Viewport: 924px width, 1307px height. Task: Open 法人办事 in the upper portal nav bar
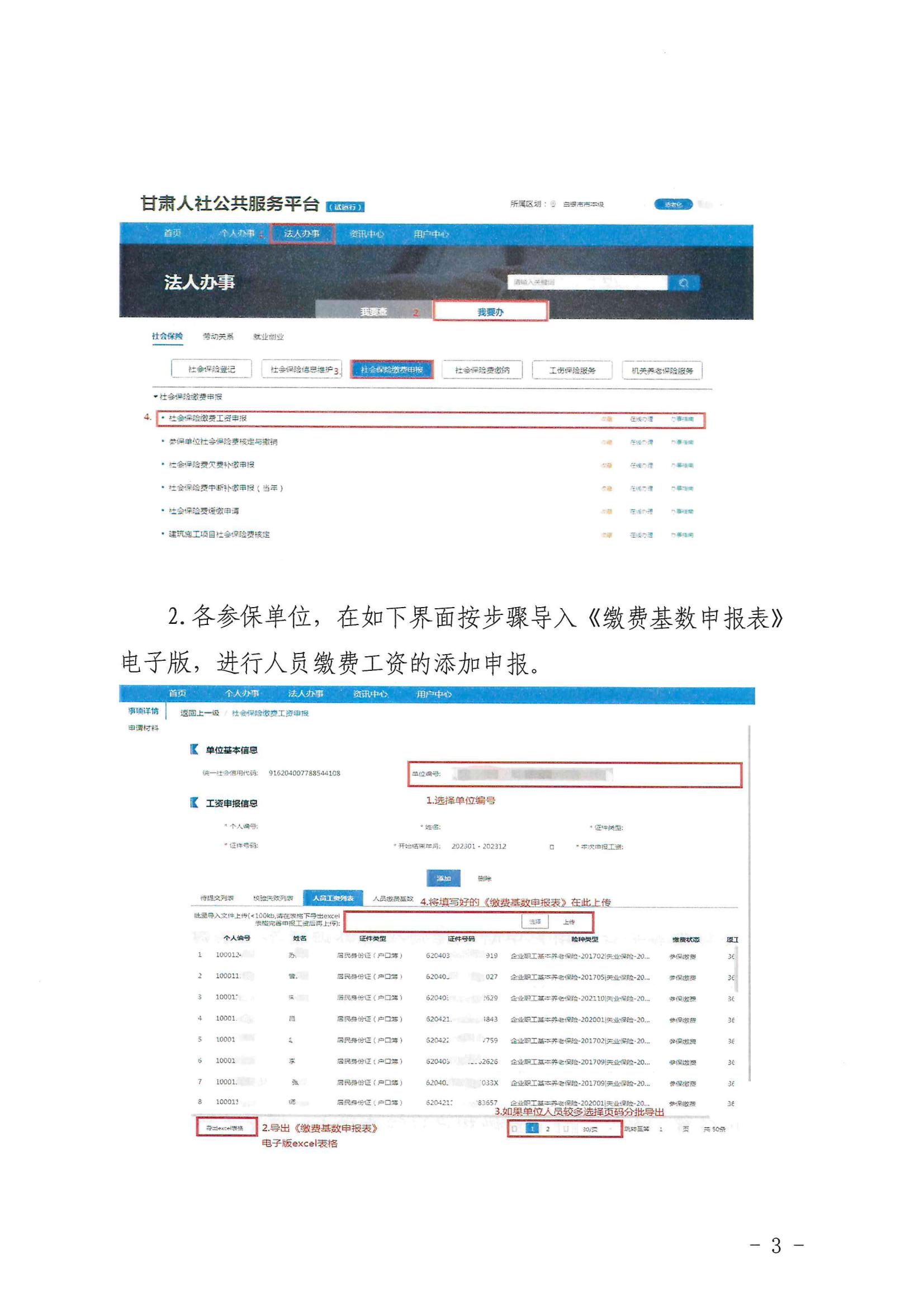(x=302, y=234)
